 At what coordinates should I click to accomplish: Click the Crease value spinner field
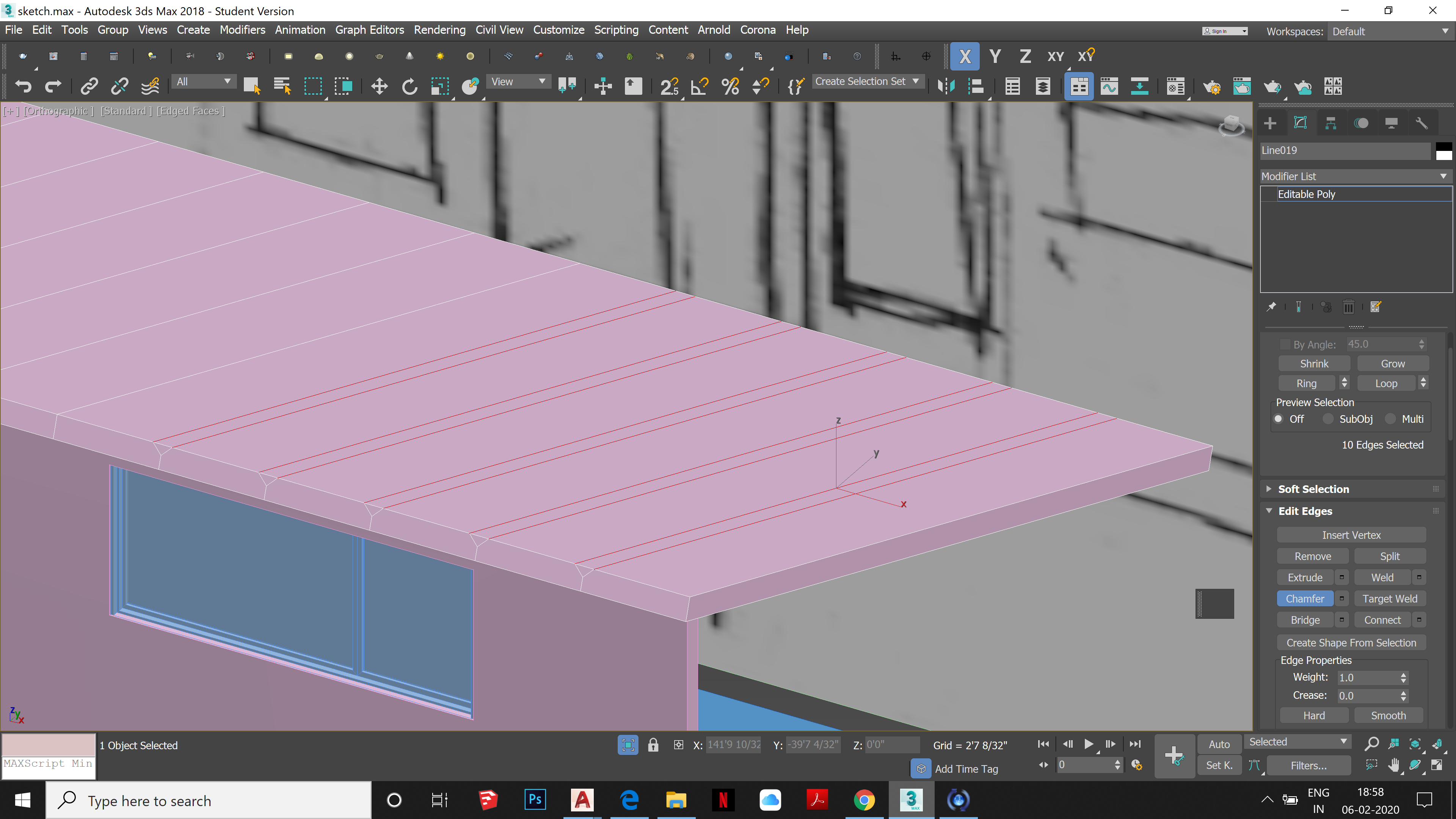pos(1370,695)
